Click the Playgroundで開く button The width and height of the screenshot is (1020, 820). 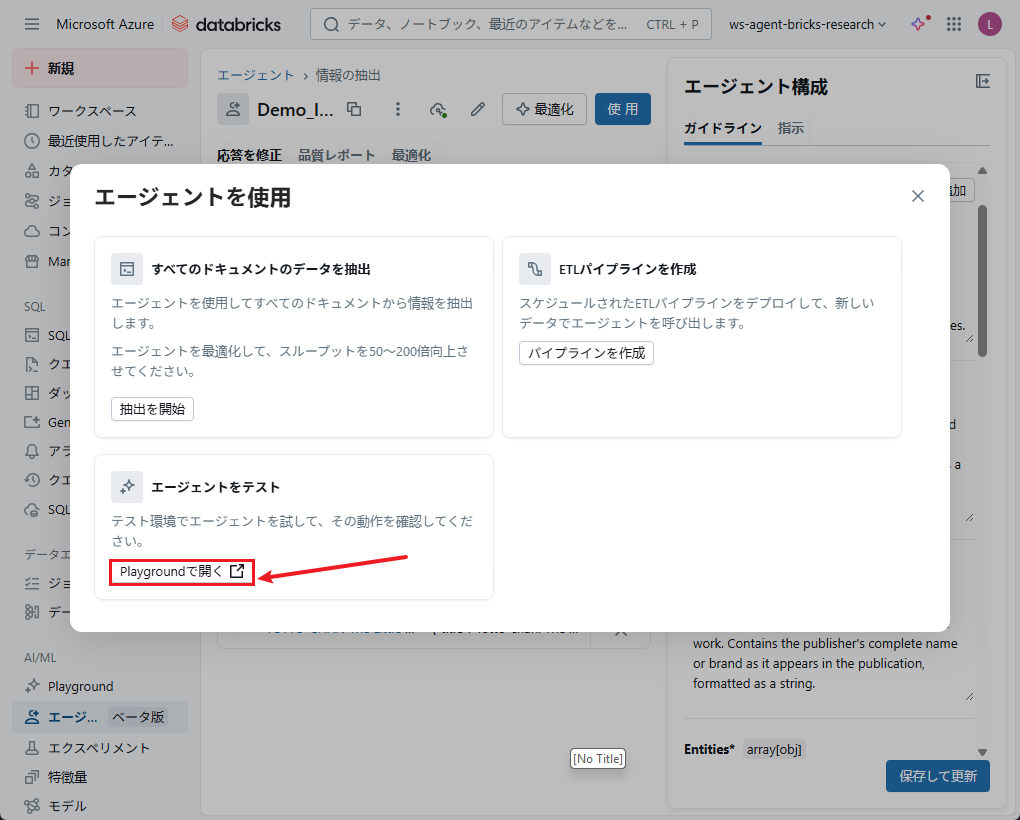pyautogui.click(x=181, y=572)
